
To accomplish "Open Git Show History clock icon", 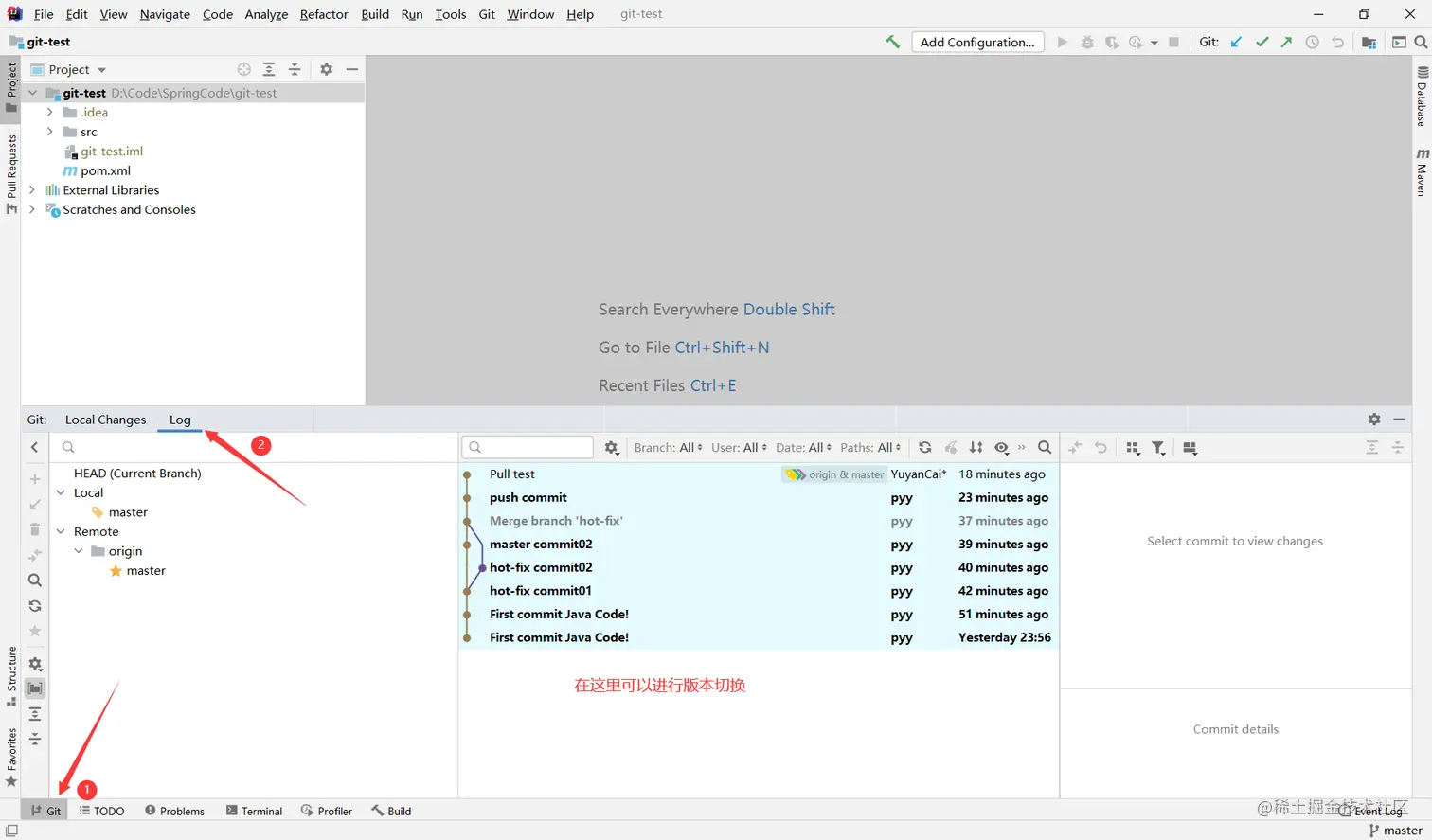I will point(1312,42).
